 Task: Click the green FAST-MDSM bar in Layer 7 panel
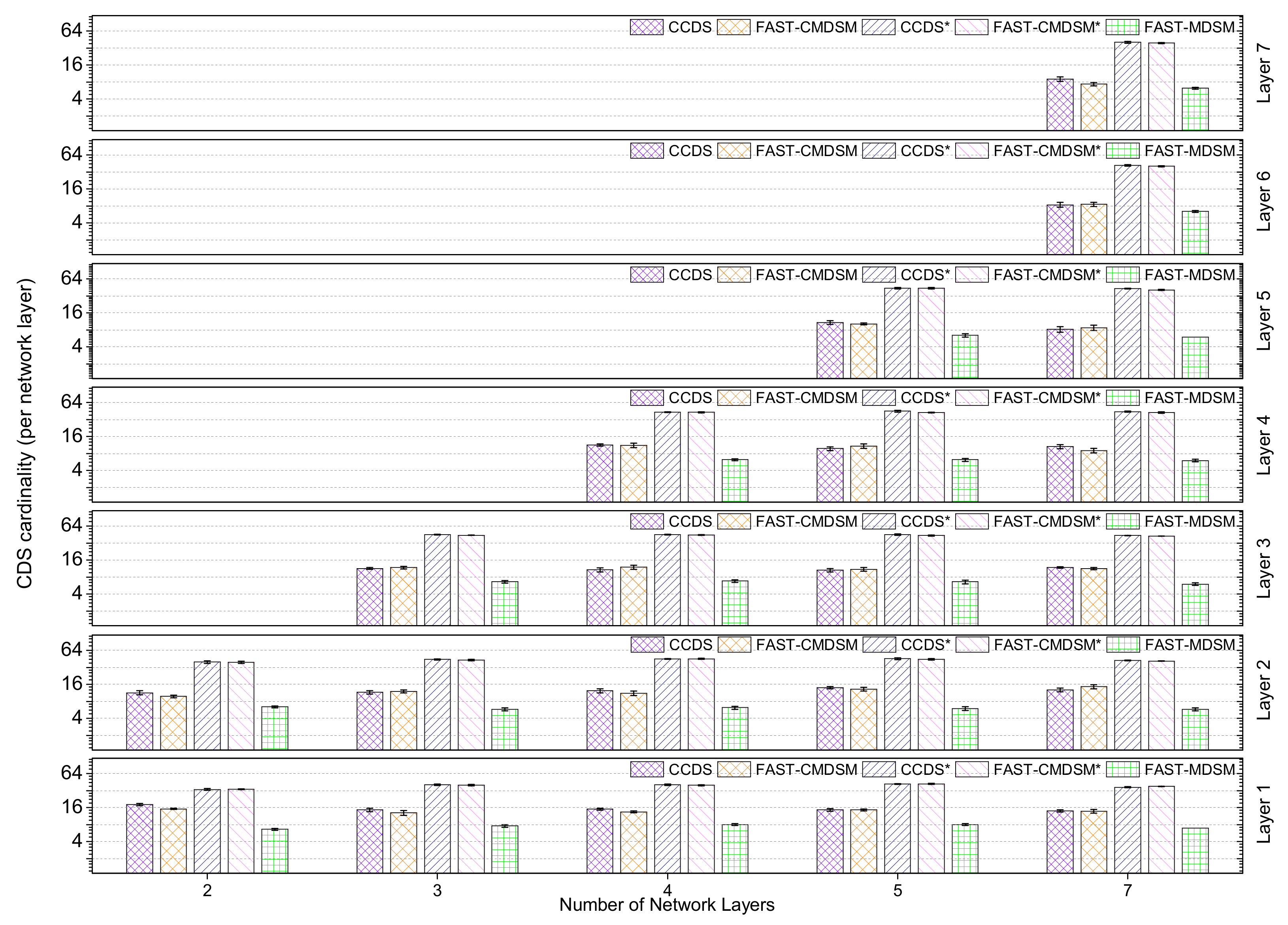coord(1195,109)
